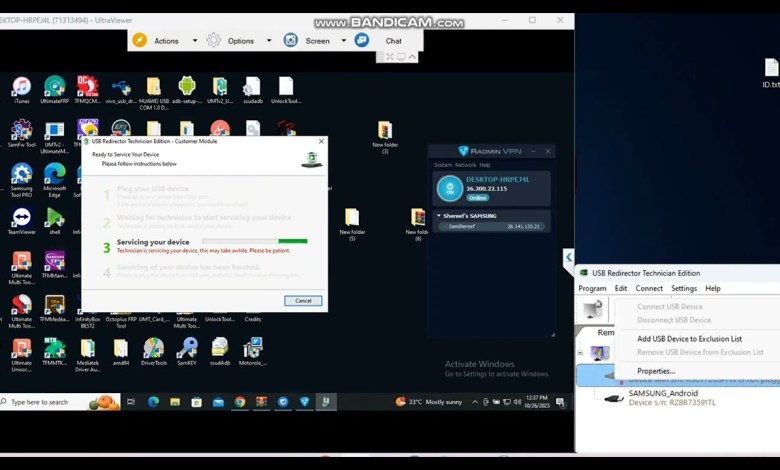Open the shell desktop icon
Image resolution: width=780 pixels, height=470 pixels.
(55, 221)
